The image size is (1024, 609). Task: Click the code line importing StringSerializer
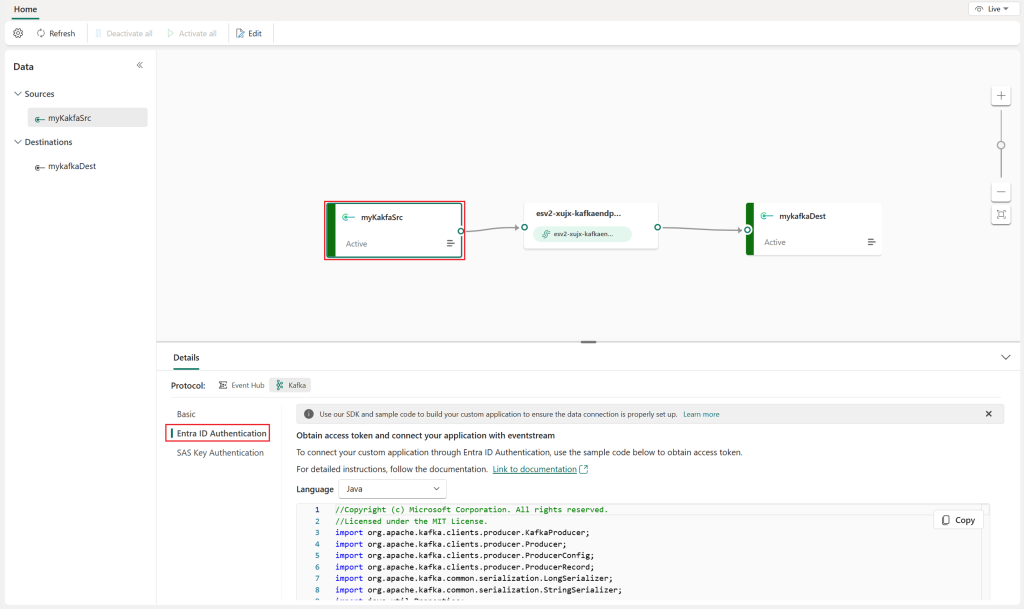[479, 590]
